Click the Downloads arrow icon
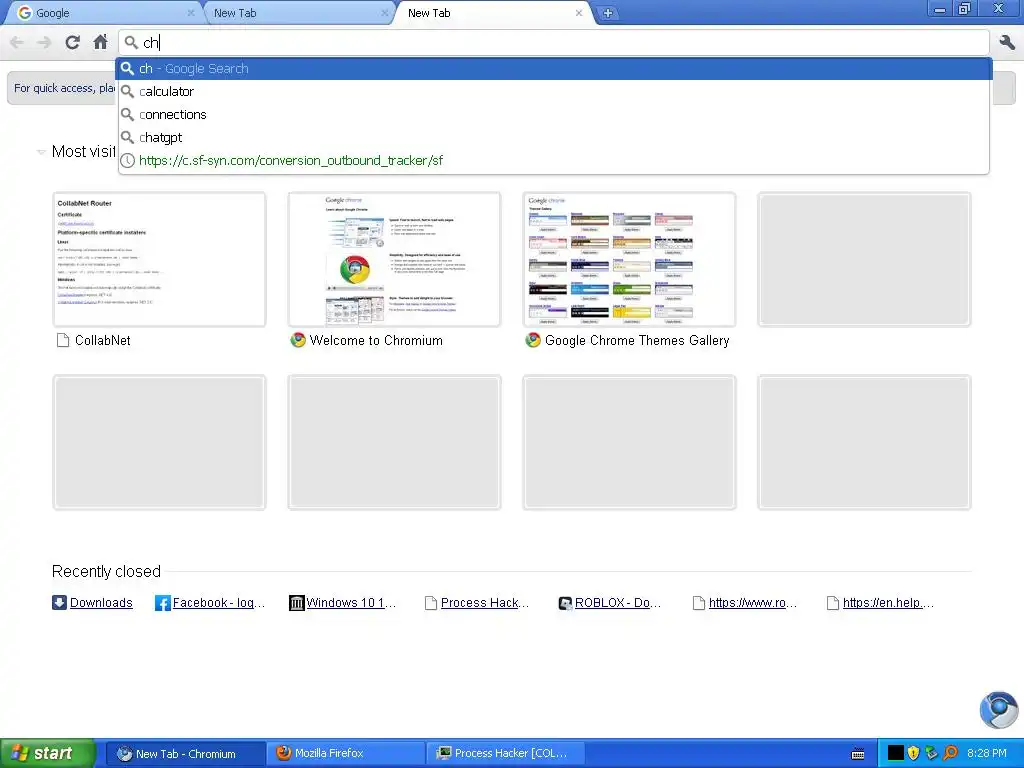1024x768 pixels. [59, 603]
